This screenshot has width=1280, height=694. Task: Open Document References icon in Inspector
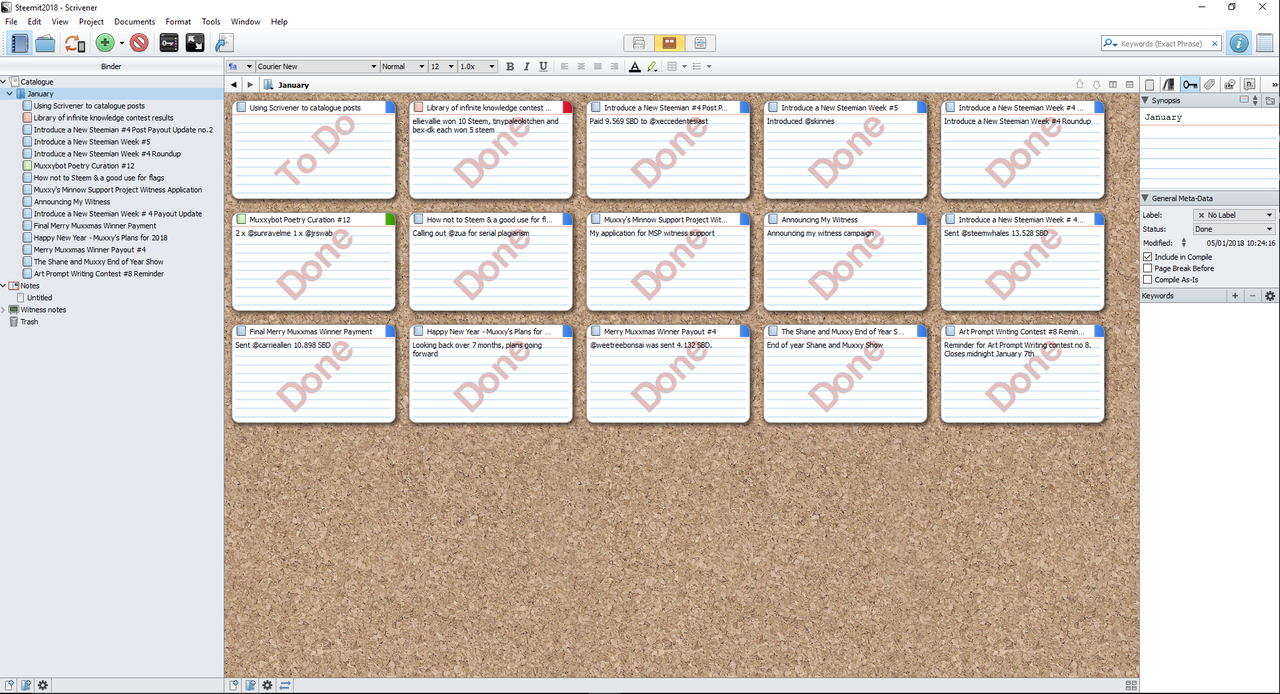click(x=1170, y=85)
